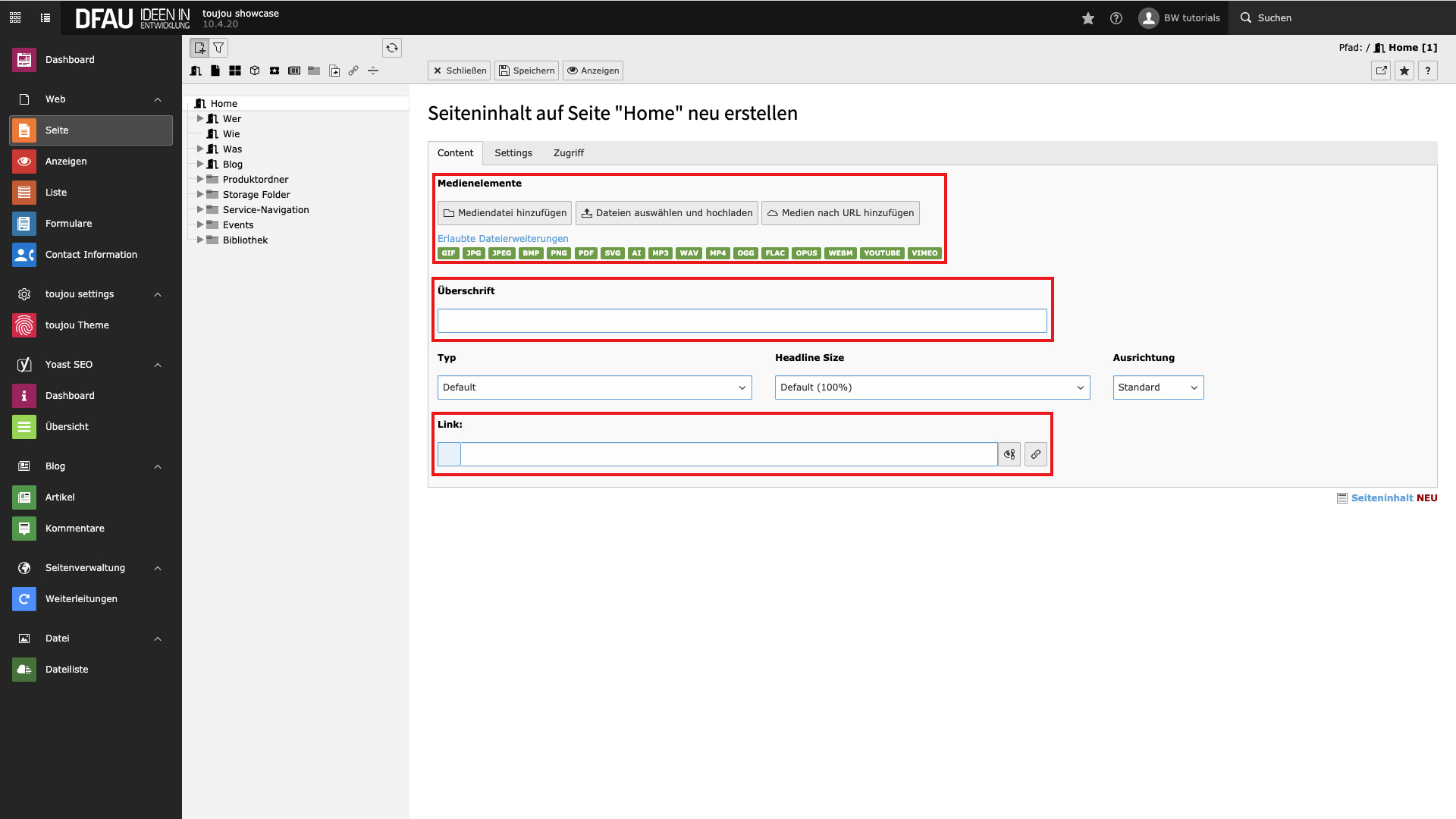Switch to the Zugriff tab
This screenshot has width=1456, height=819.
tap(569, 153)
